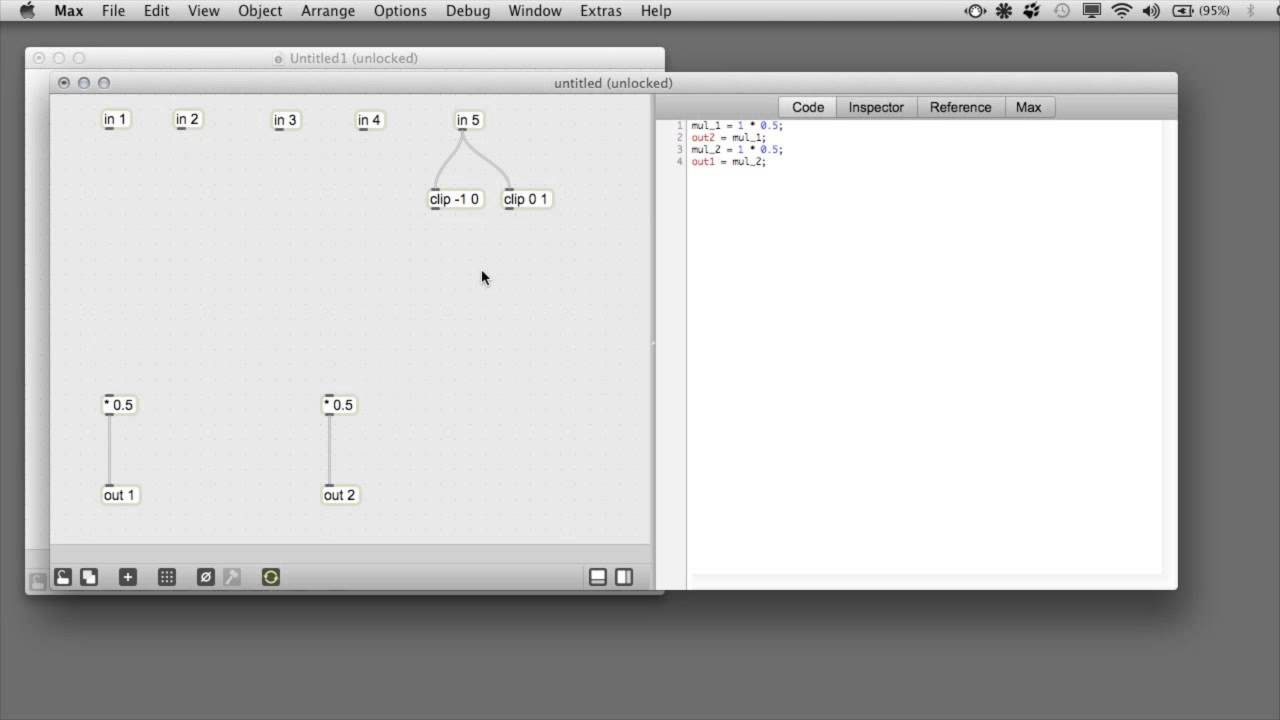The height and width of the screenshot is (720, 1280).
Task: Select the clip 0 1 object
Action: pyautogui.click(x=526, y=199)
